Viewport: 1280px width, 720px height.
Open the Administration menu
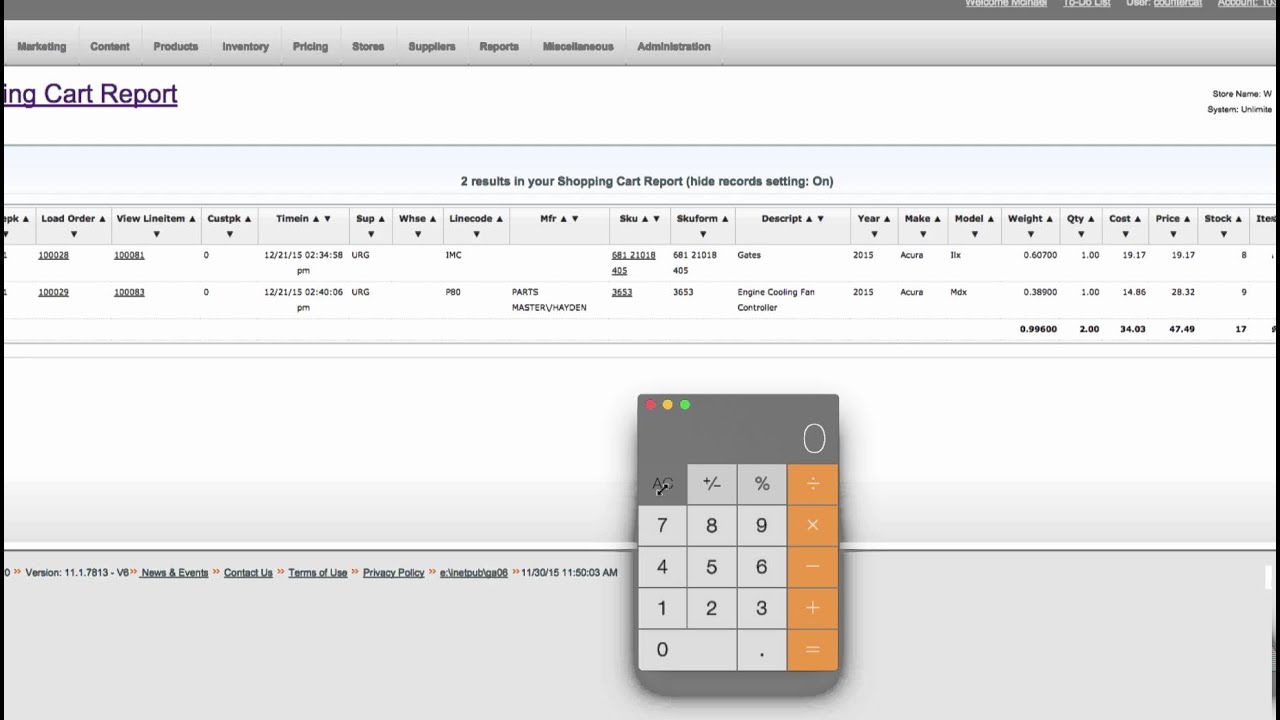coord(674,47)
